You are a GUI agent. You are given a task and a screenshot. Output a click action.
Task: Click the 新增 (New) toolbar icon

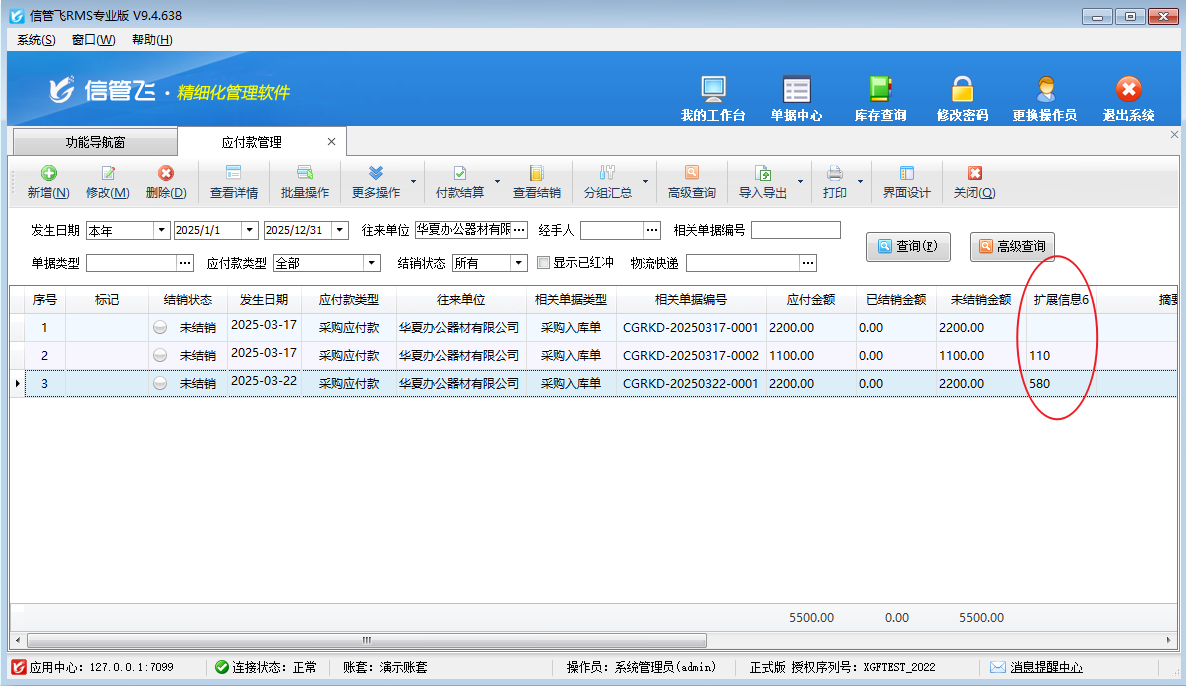(48, 174)
